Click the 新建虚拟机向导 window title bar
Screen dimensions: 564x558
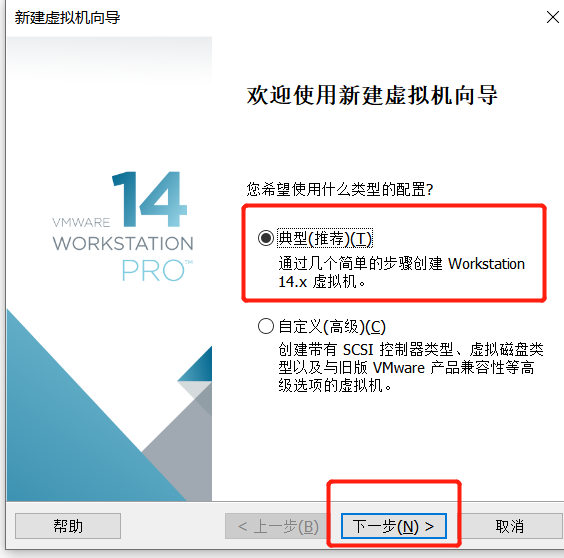pos(68,17)
